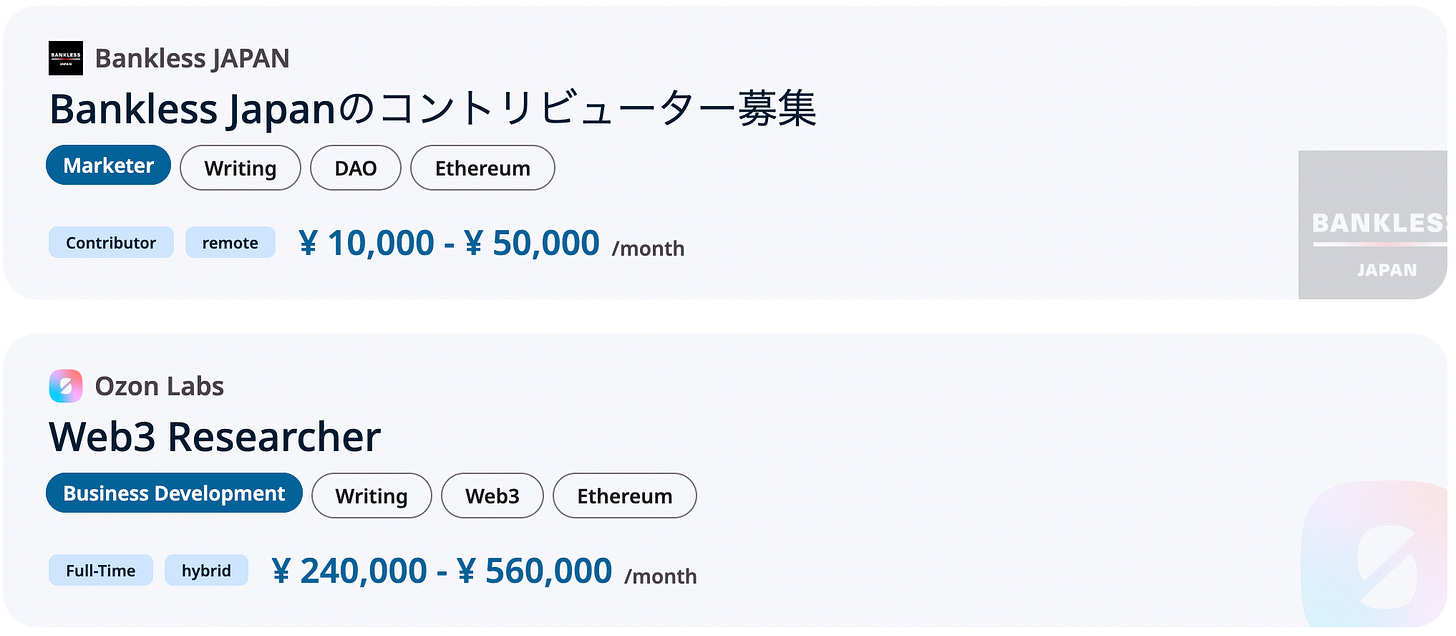Image resolution: width=1456 pixels, height=636 pixels.
Task: Open the Bankless Japan contributor job title
Action: (432, 108)
